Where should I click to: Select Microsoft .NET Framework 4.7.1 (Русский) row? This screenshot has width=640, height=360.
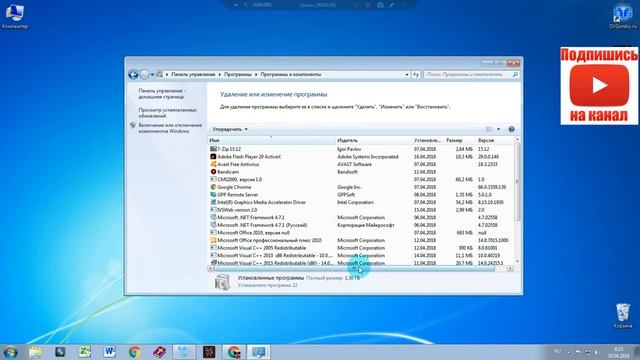[361, 225]
